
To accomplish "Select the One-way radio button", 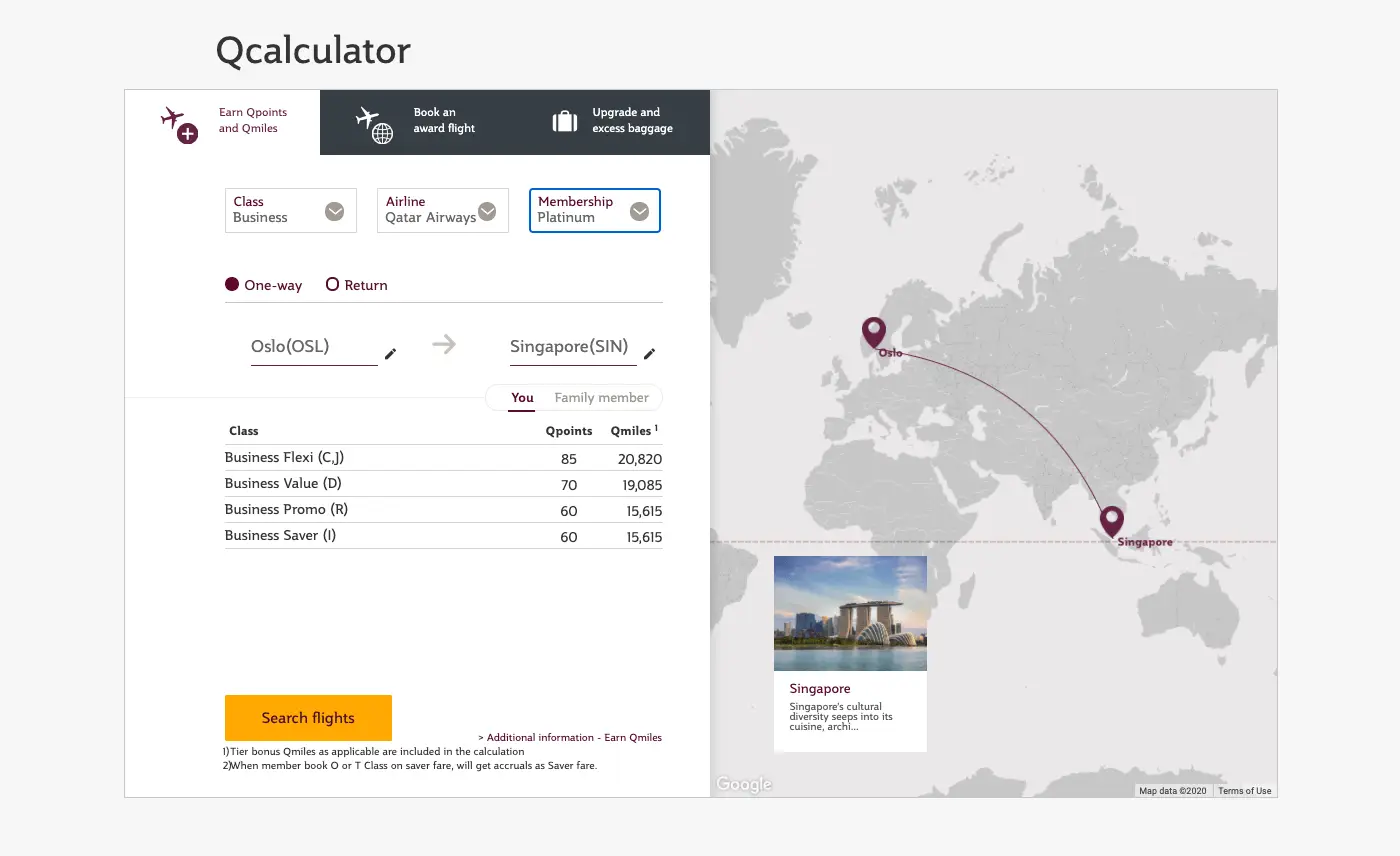I will [x=231, y=284].
